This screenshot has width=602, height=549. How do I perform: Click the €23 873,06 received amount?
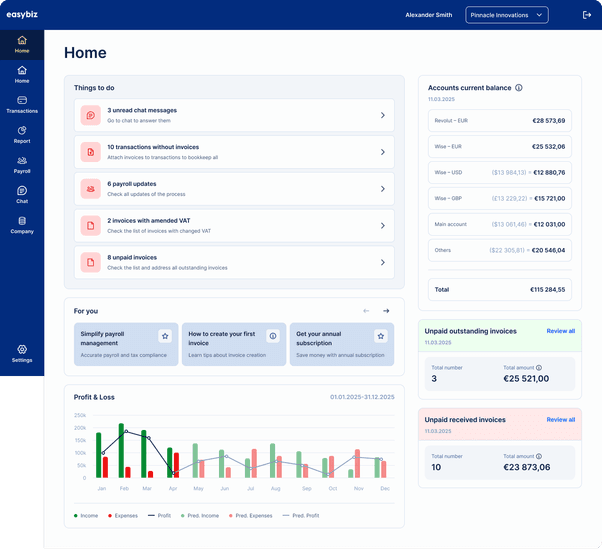pos(527,467)
